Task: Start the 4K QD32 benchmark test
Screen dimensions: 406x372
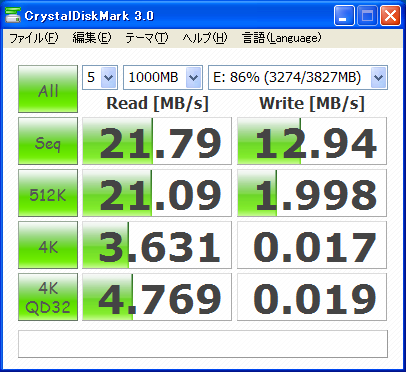Action: tap(48, 297)
